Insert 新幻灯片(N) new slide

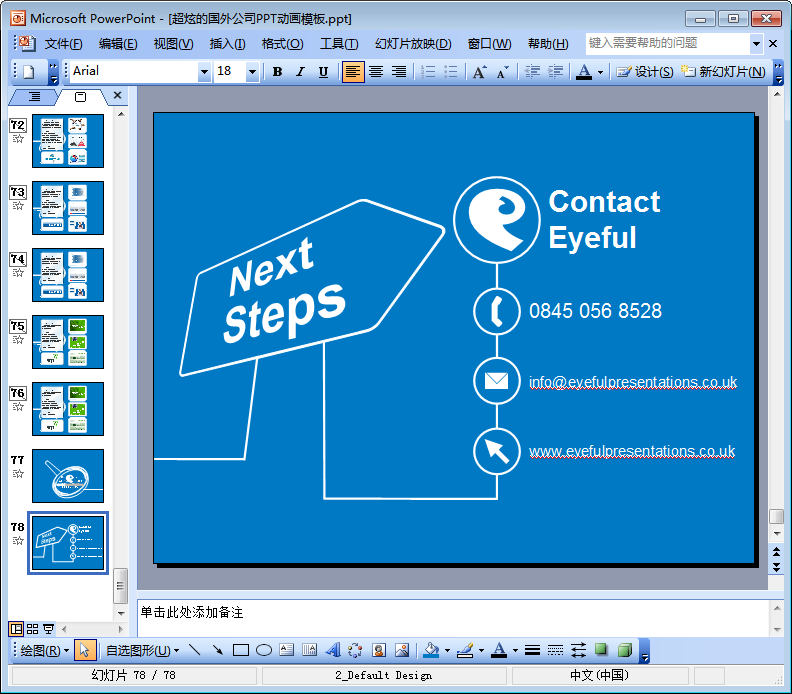point(723,72)
